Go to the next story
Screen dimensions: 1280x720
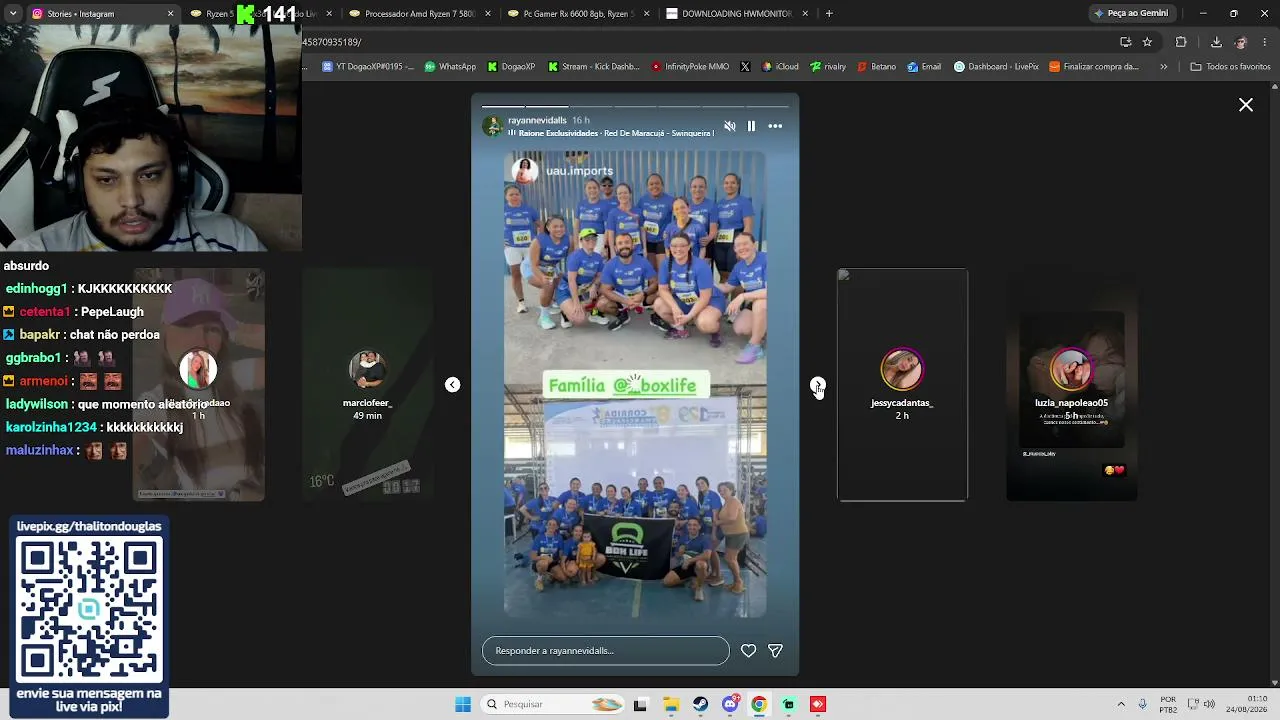[818, 385]
